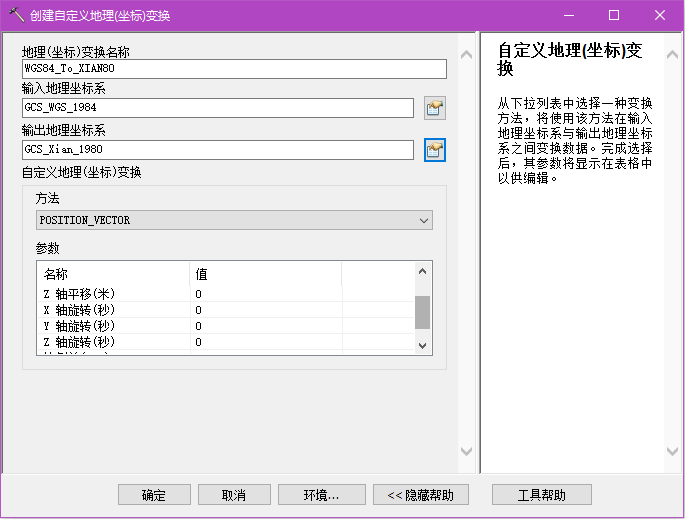
Task: Click the help heading 自定义地理(坐标)变换
Action: click(570, 59)
